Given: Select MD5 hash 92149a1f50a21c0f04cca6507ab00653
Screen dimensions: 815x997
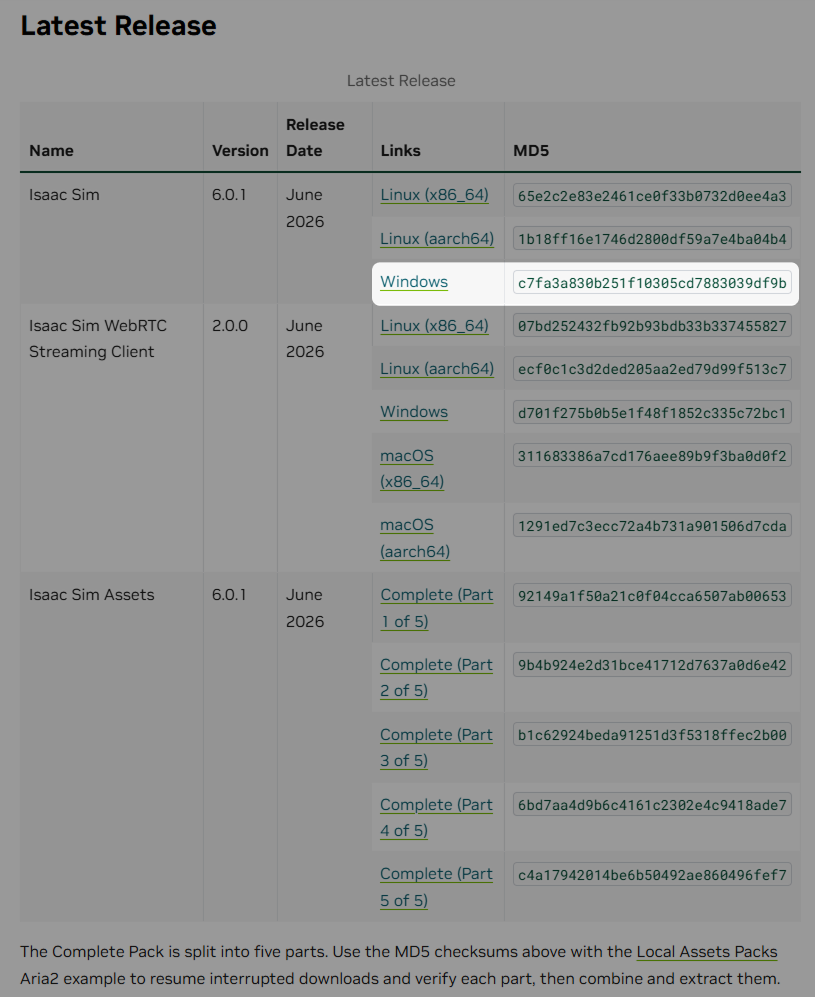Looking at the screenshot, I should (x=652, y=596).
